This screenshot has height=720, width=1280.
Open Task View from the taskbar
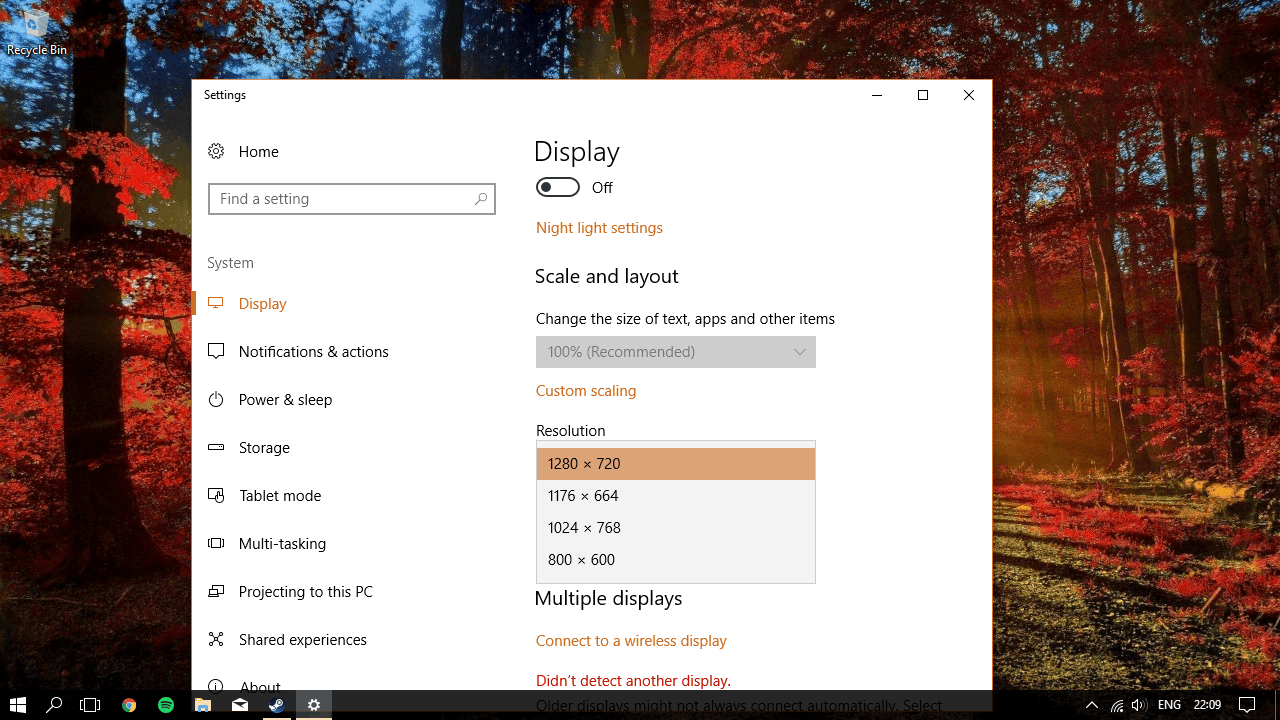pyautogui.click(x=90, y=705)
